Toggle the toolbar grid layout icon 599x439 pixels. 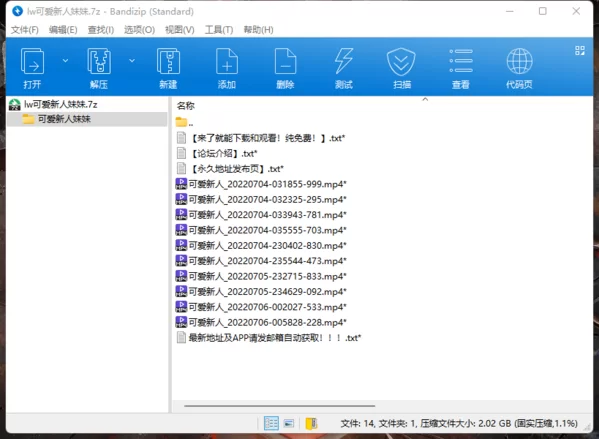click(x=580, y=50)
